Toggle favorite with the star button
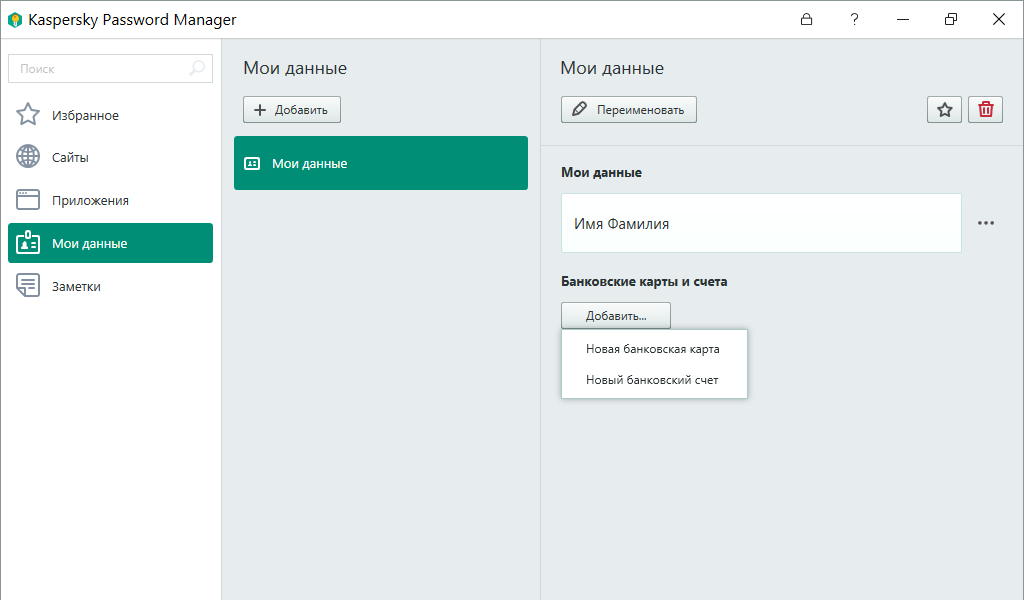 [x=944, y=109]
